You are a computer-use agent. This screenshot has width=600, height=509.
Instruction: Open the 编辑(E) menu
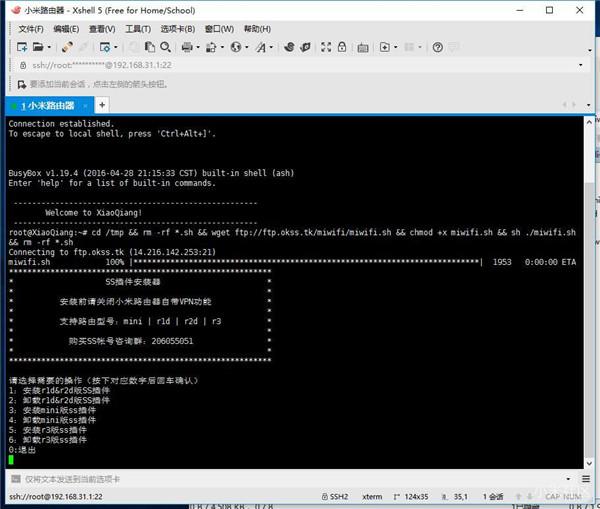click(66, 29)
